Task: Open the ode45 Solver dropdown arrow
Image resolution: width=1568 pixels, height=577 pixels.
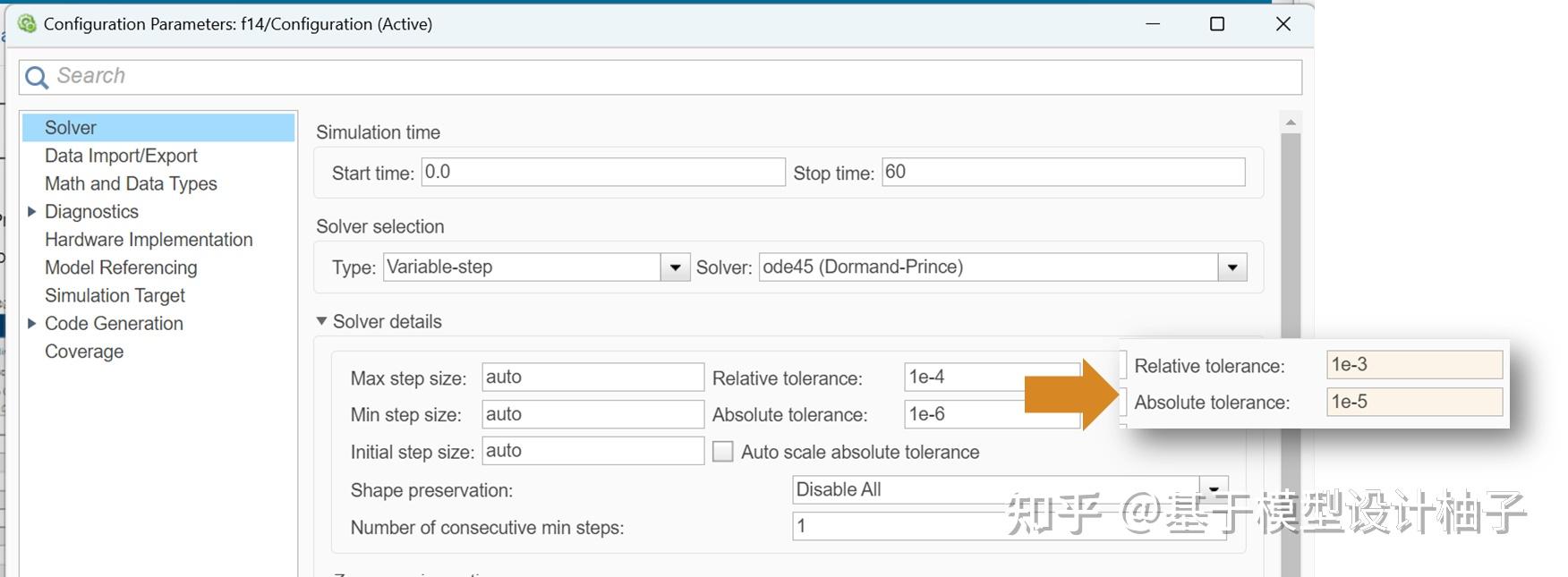Action: (x=1232, y=267)
